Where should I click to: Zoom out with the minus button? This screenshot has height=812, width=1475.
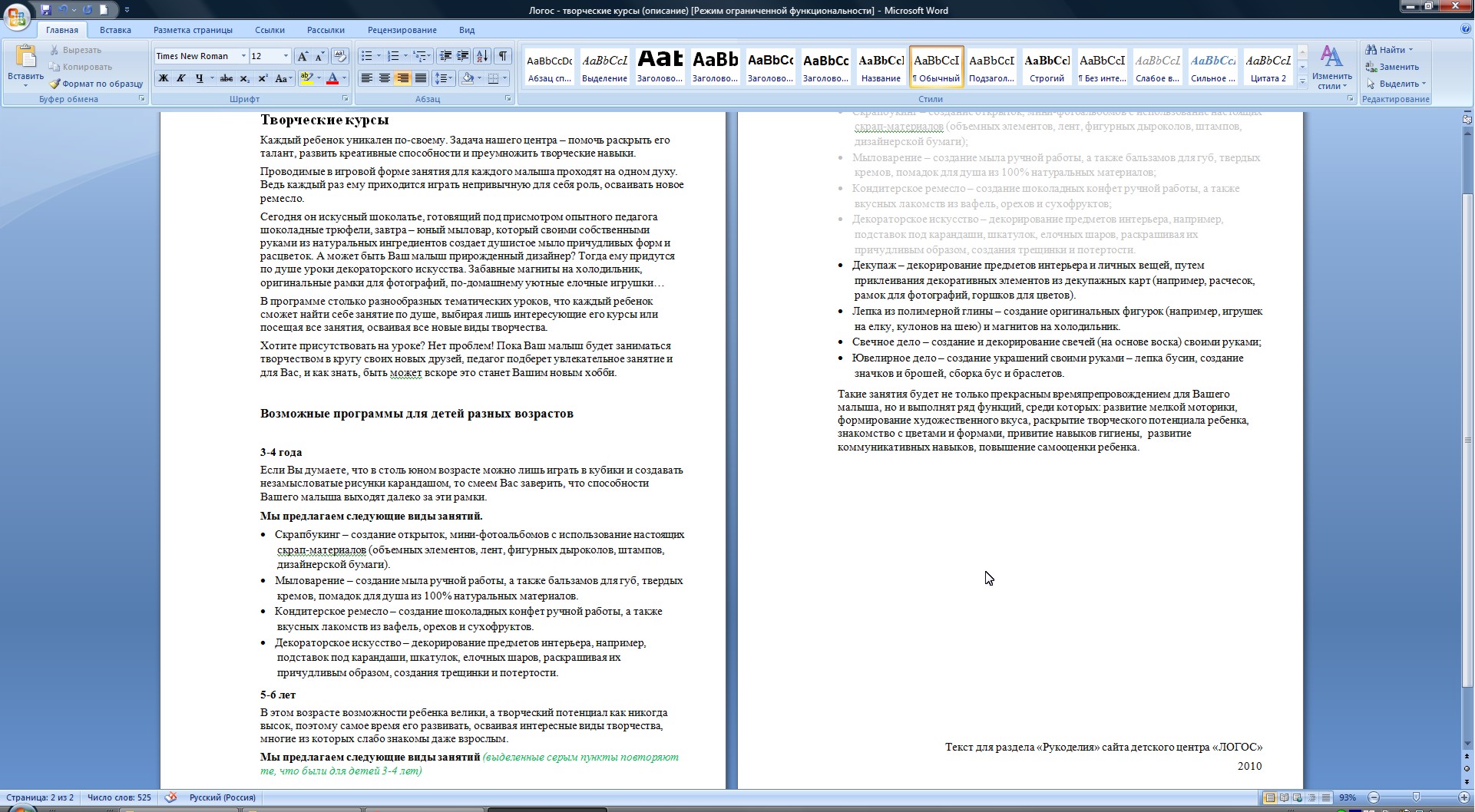1374,797
